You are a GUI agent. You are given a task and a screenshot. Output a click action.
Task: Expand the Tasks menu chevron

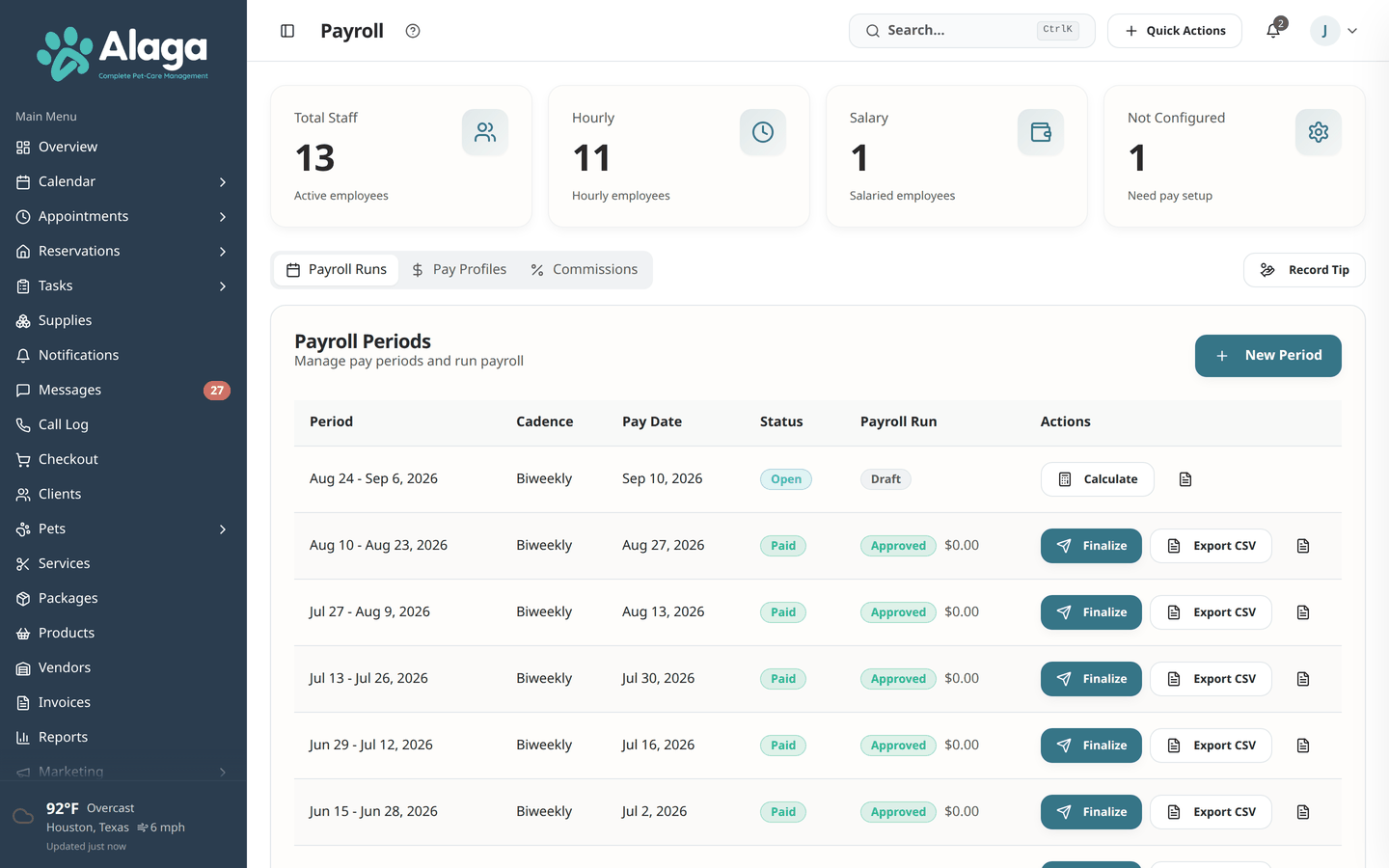pyautogui.click(x=223, y=286)
